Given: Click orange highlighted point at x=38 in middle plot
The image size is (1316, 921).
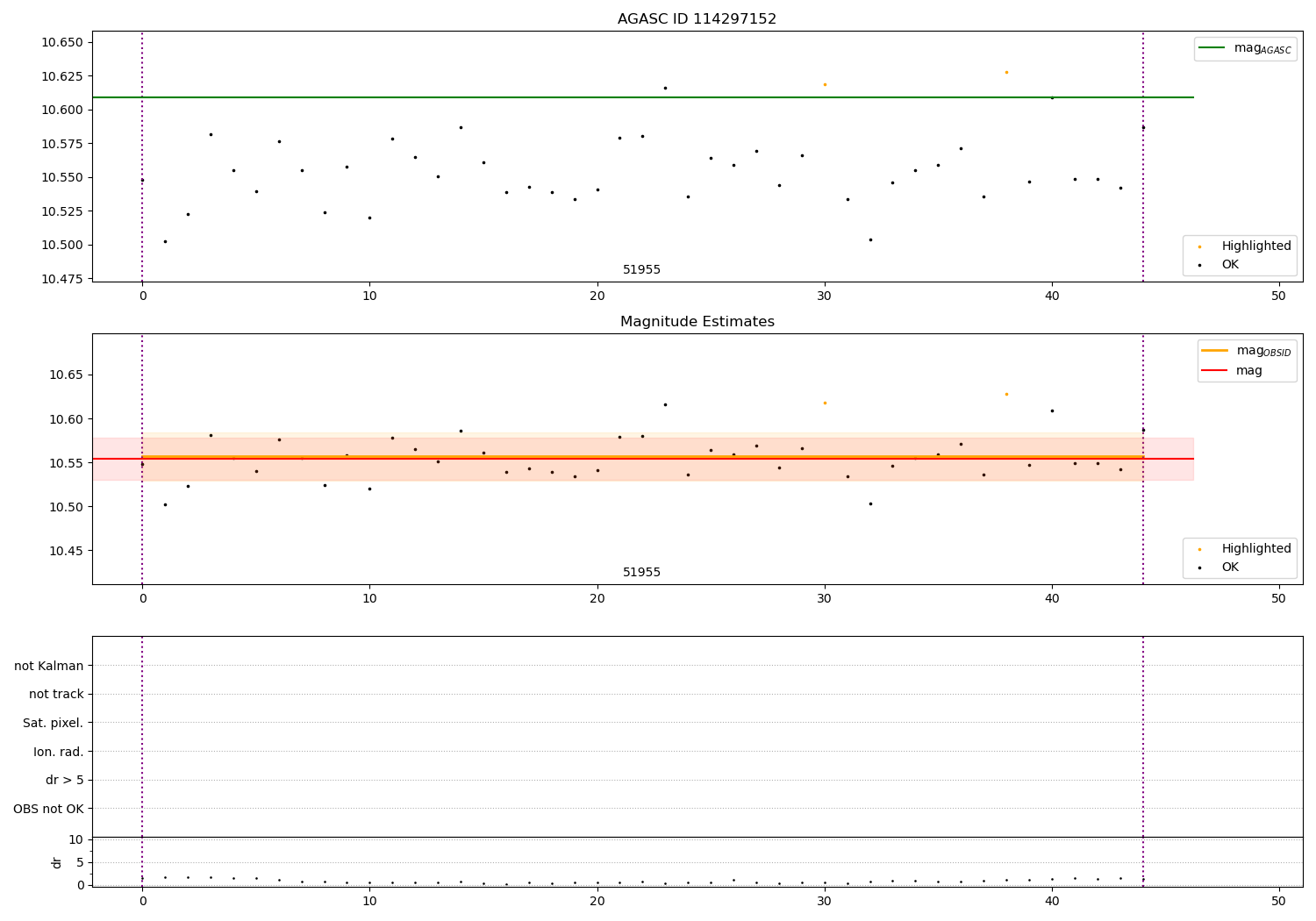Looking at the screenshot, I should [x=1006, y=394].
